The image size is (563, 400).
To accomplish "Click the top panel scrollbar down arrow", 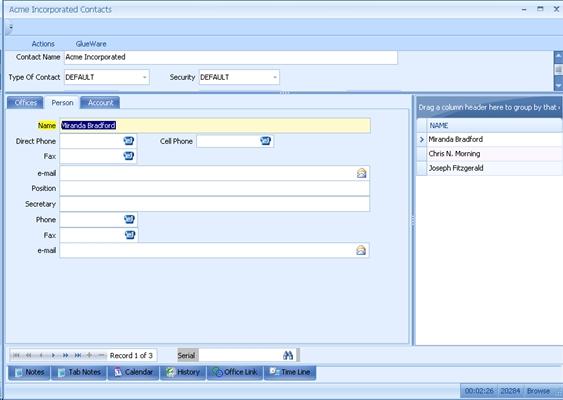I will pos(558,85).
